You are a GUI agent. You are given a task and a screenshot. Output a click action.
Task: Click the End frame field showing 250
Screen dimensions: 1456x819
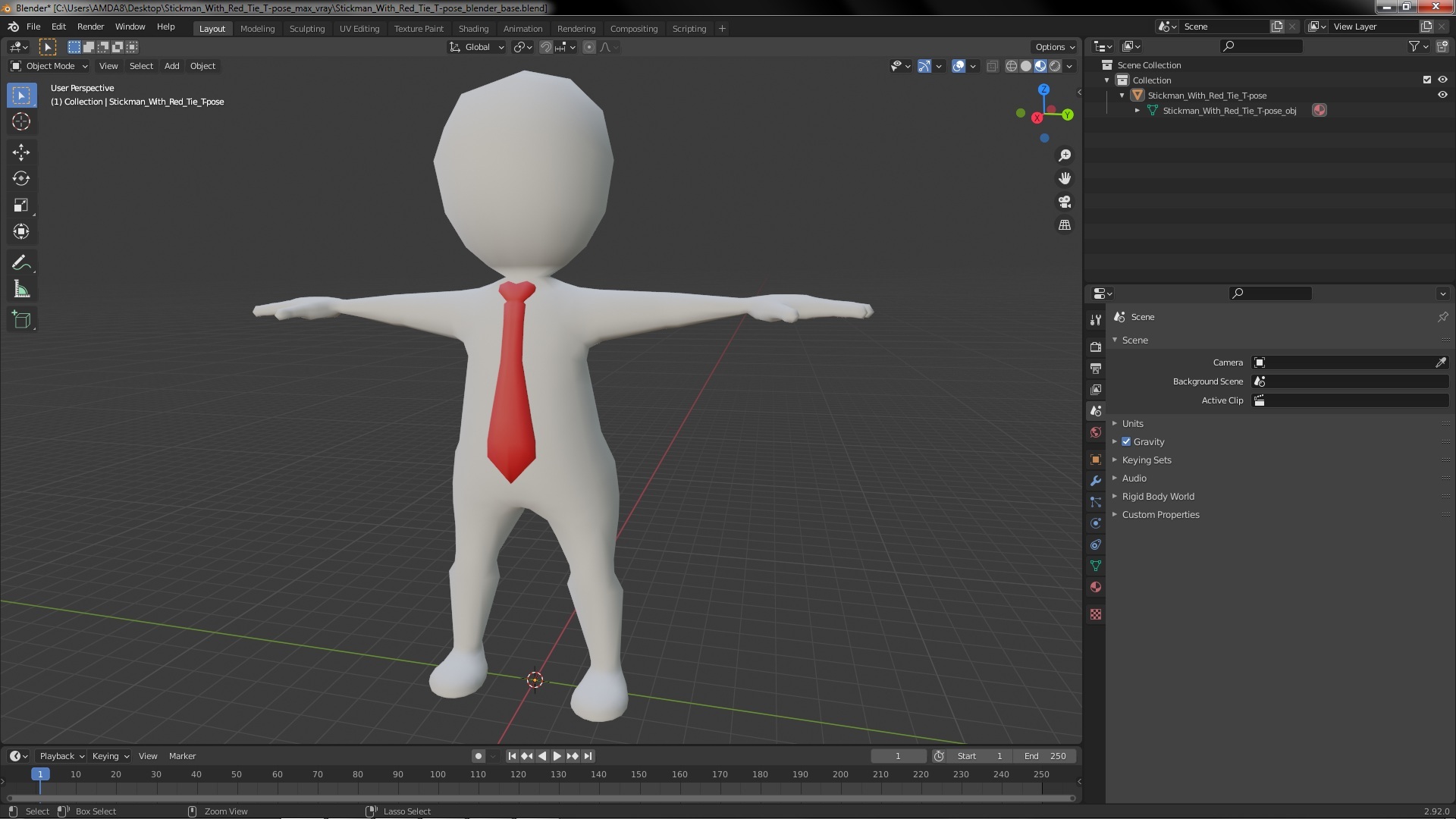(1045, 756)
